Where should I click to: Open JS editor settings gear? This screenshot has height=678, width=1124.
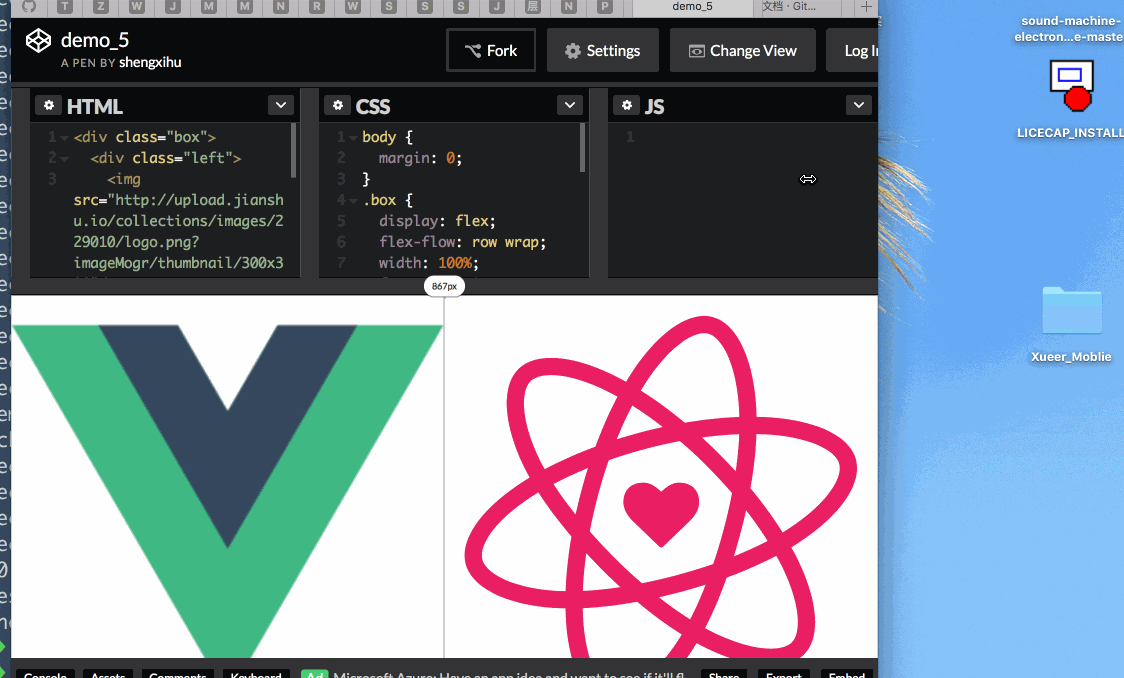(x=627, y=105)
